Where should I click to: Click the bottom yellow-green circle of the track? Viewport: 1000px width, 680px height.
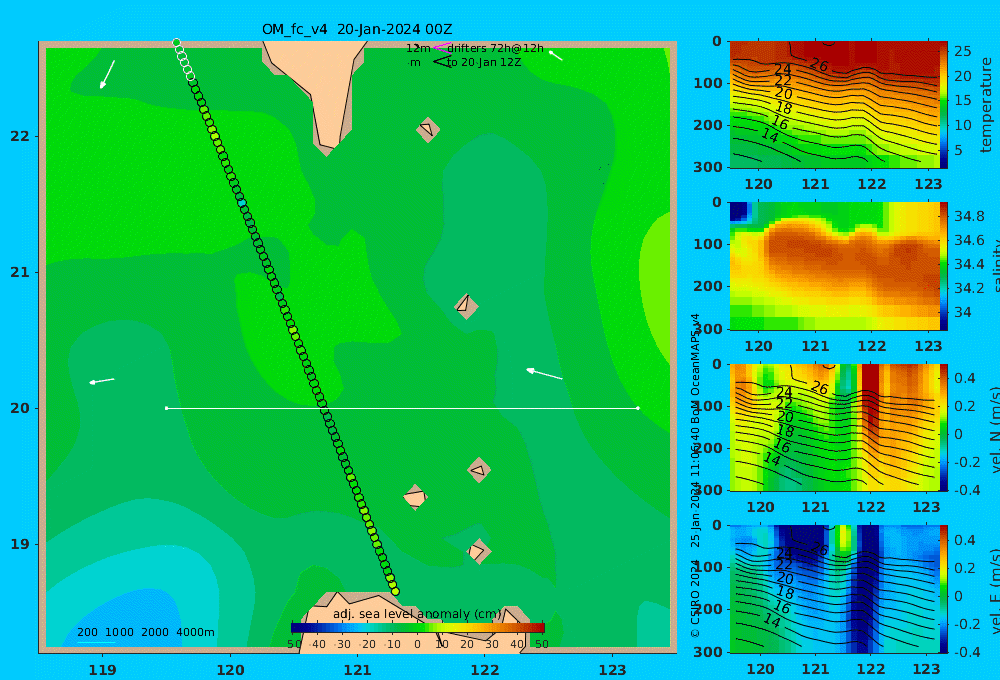[x=395, y=591]
